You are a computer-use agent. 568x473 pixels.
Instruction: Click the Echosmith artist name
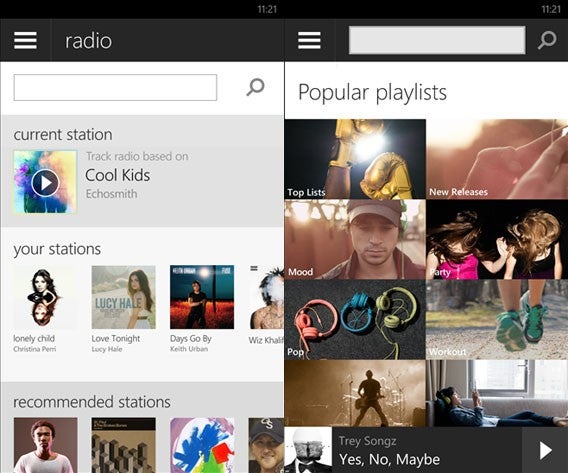click(112, 194)
